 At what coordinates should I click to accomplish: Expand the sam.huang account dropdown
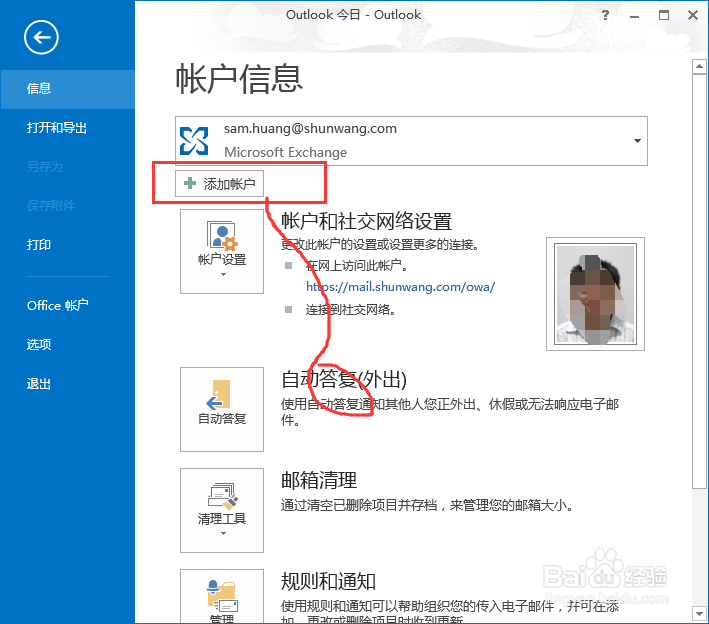coord(637,141)
